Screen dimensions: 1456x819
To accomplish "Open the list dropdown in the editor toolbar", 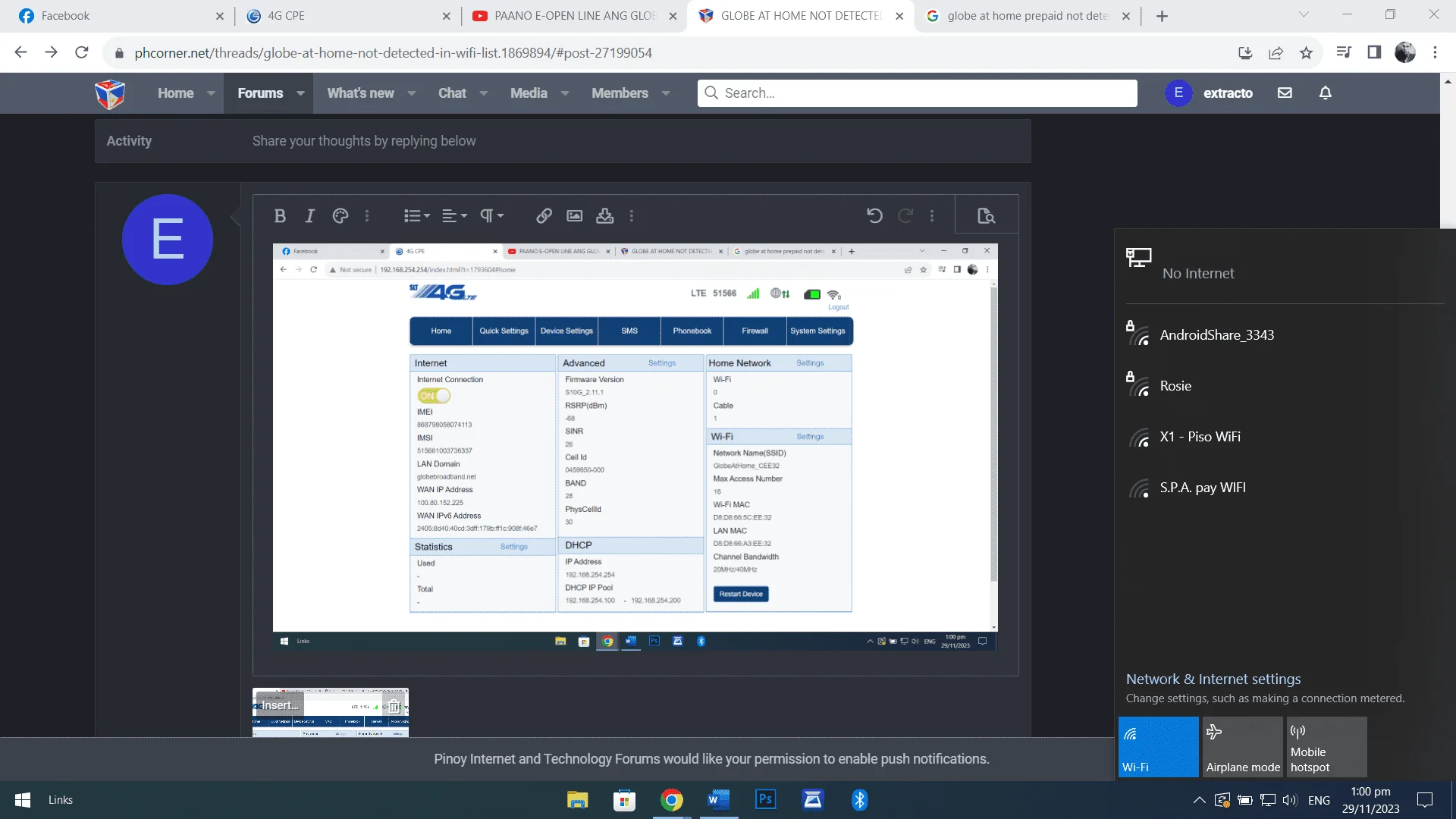I will pyautogui.click(x=416, y=216).
